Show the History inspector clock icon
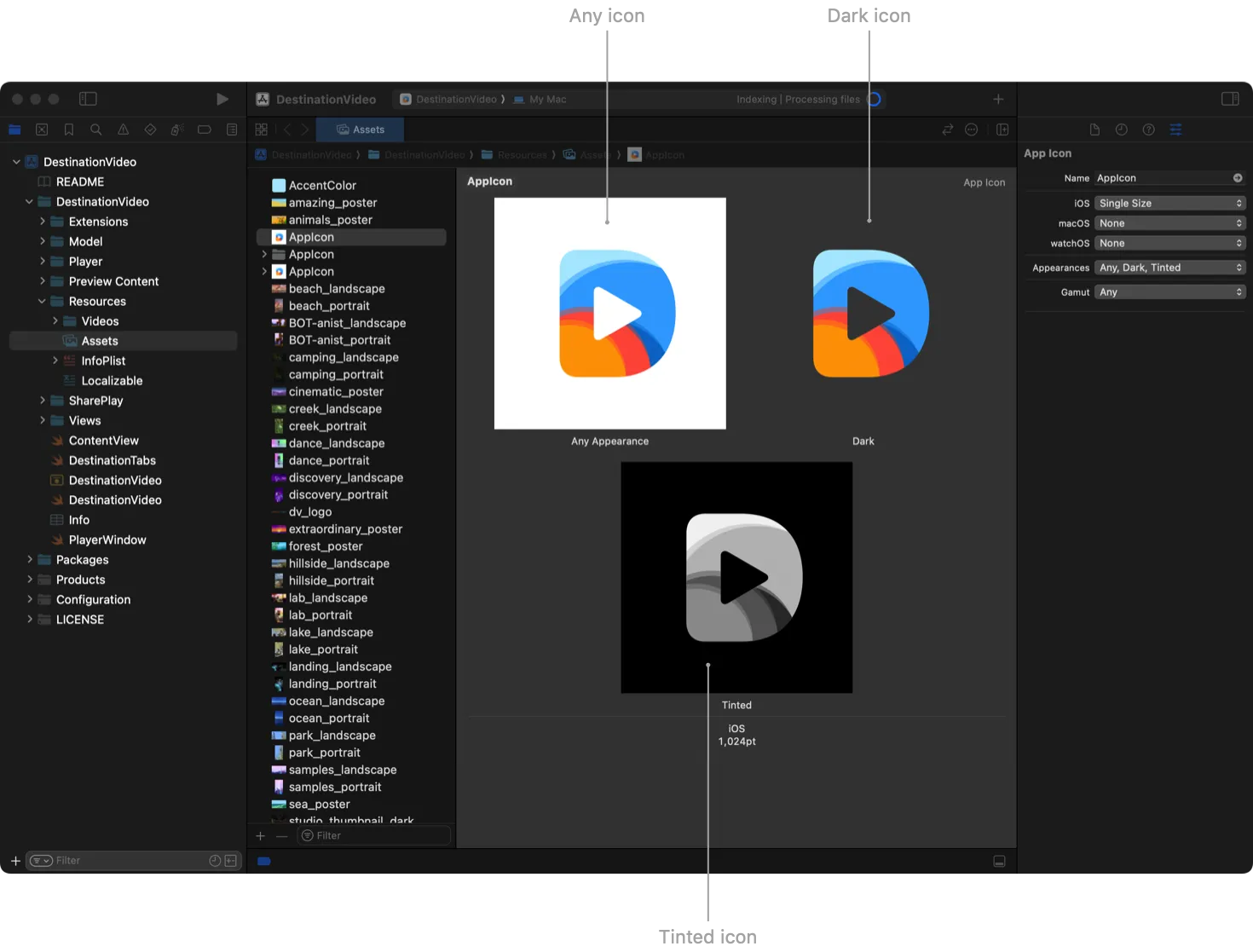The image size is (1253, 952). (x=1121, y=130)
